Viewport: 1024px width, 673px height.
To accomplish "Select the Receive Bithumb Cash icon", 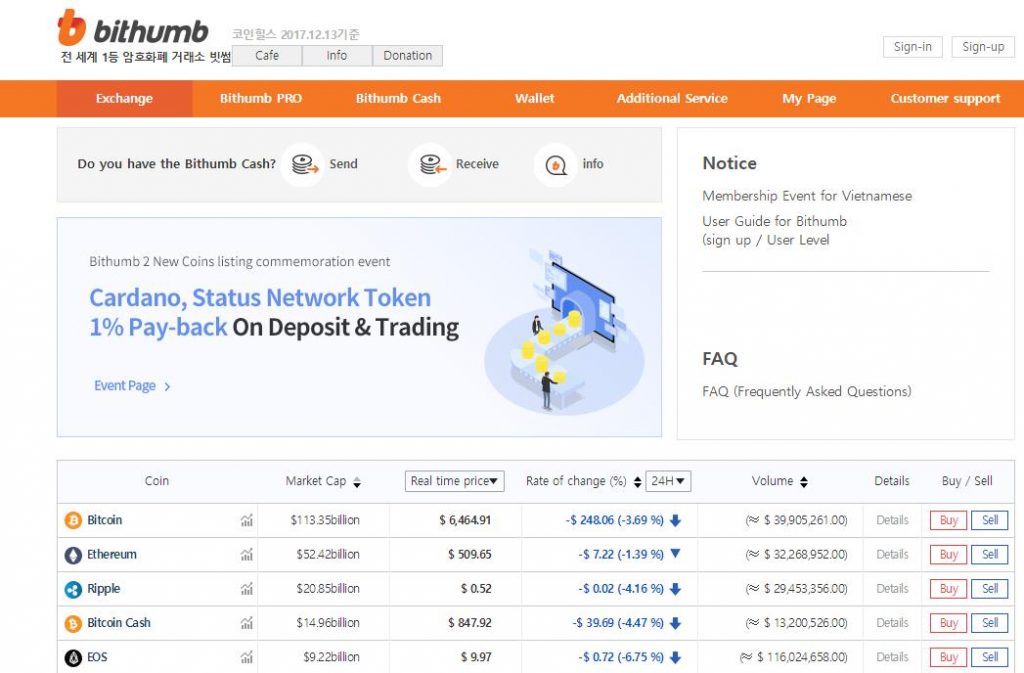I will 430,163.
